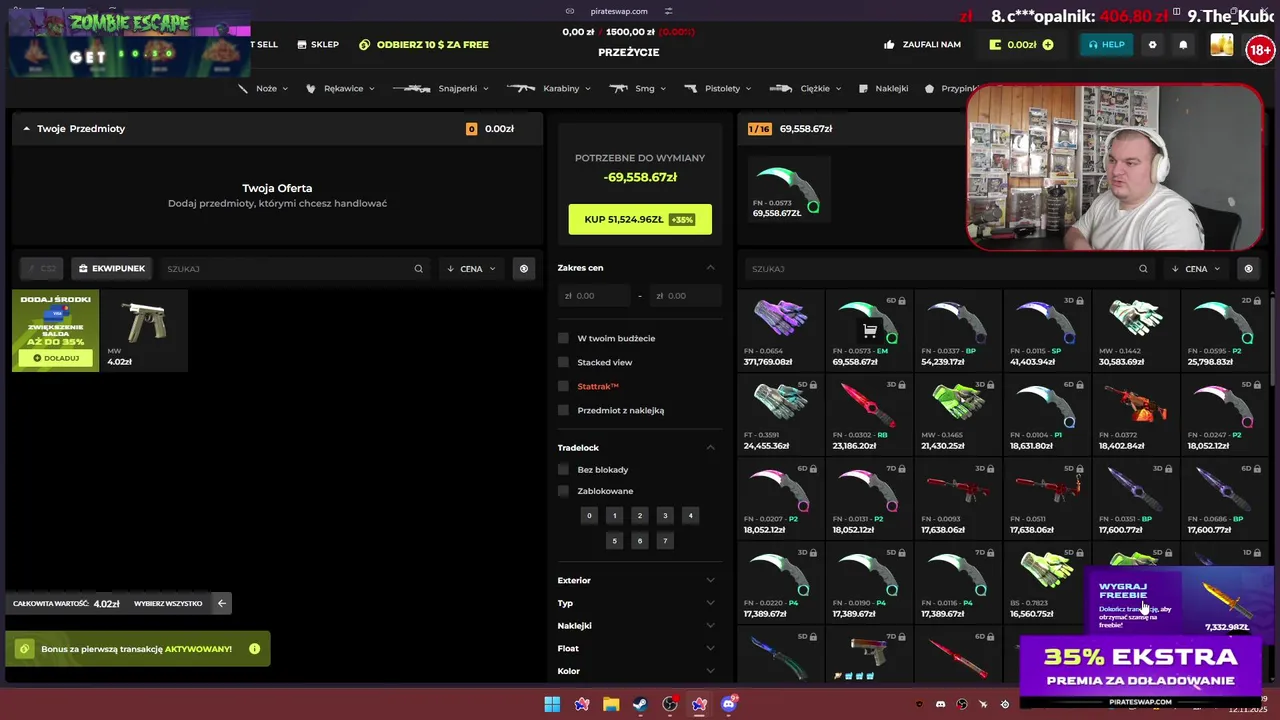
Task: Enable Stacked view checkbox
Action: click(563, 362)
